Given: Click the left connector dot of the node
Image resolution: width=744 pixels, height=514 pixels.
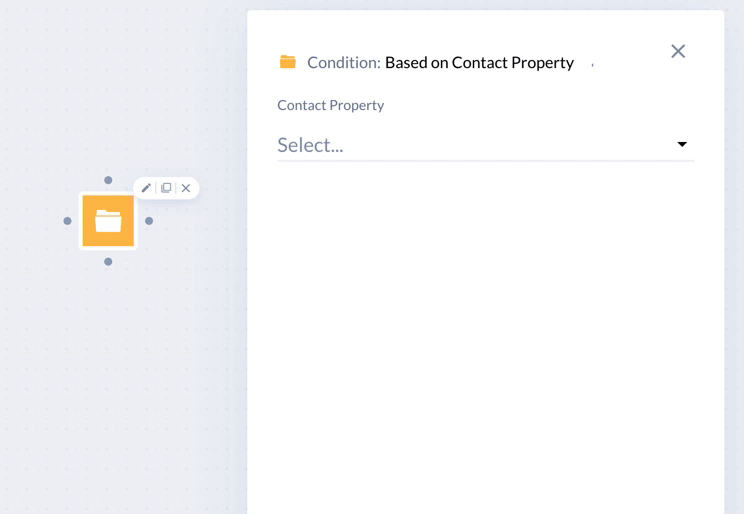Looking at the screenshot, I should (x=67, y=221).
